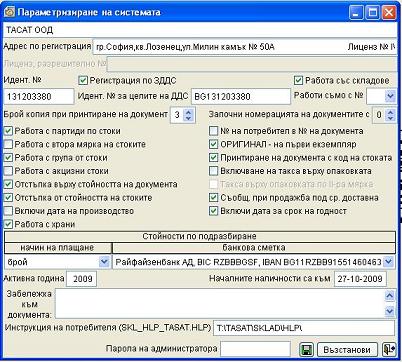
Task: Enable 'Работа с акцизни стоки' checkbox
Action: [x=8, y=171]
